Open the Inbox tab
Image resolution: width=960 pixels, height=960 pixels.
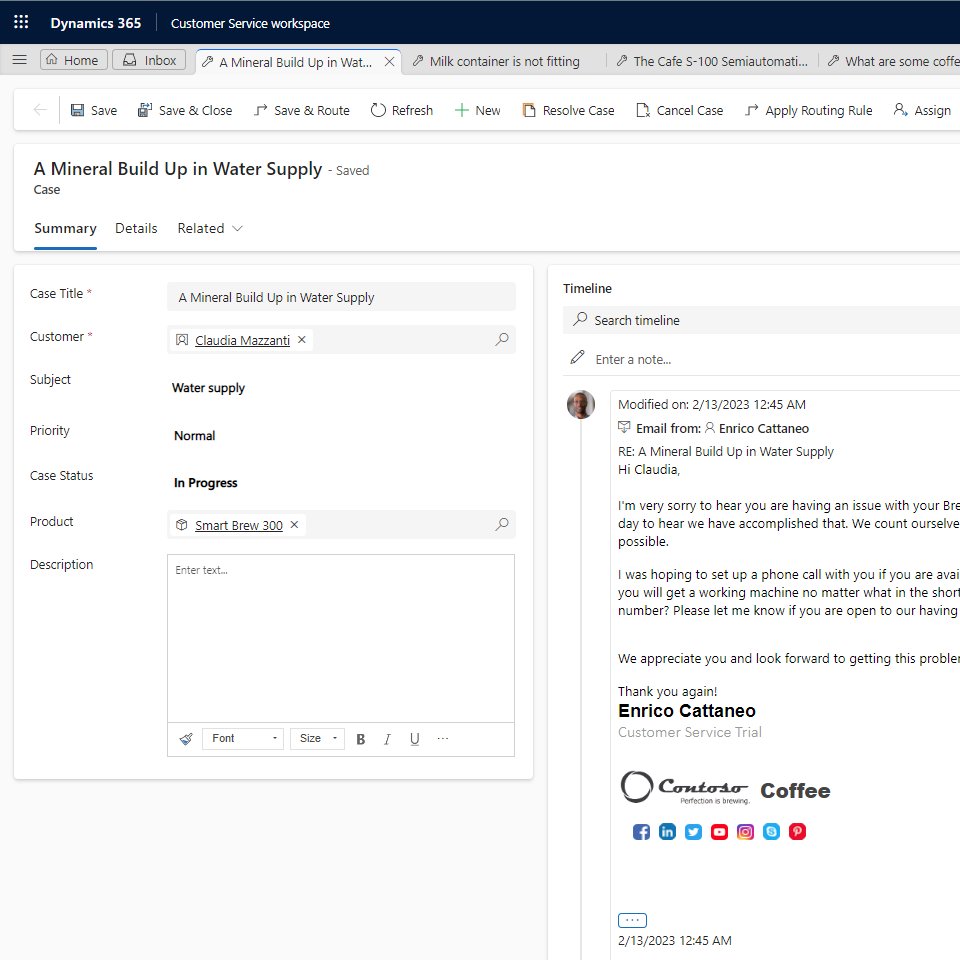click(149, 60)
